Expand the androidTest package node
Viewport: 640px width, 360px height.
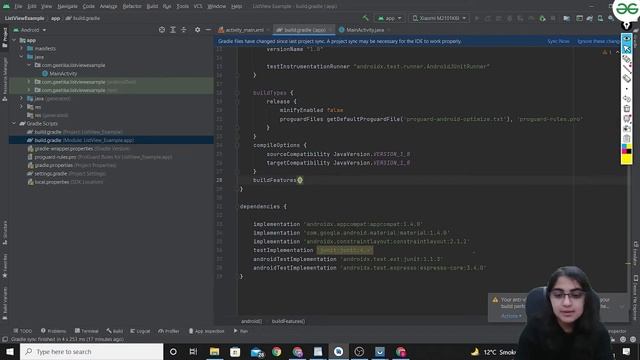[29, 82]
